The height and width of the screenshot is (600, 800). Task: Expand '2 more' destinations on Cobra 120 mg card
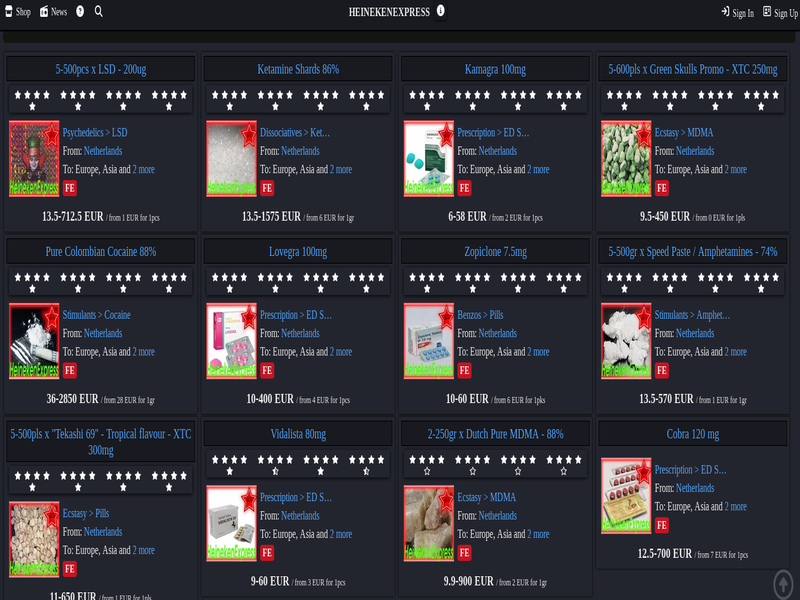point(736,507)
